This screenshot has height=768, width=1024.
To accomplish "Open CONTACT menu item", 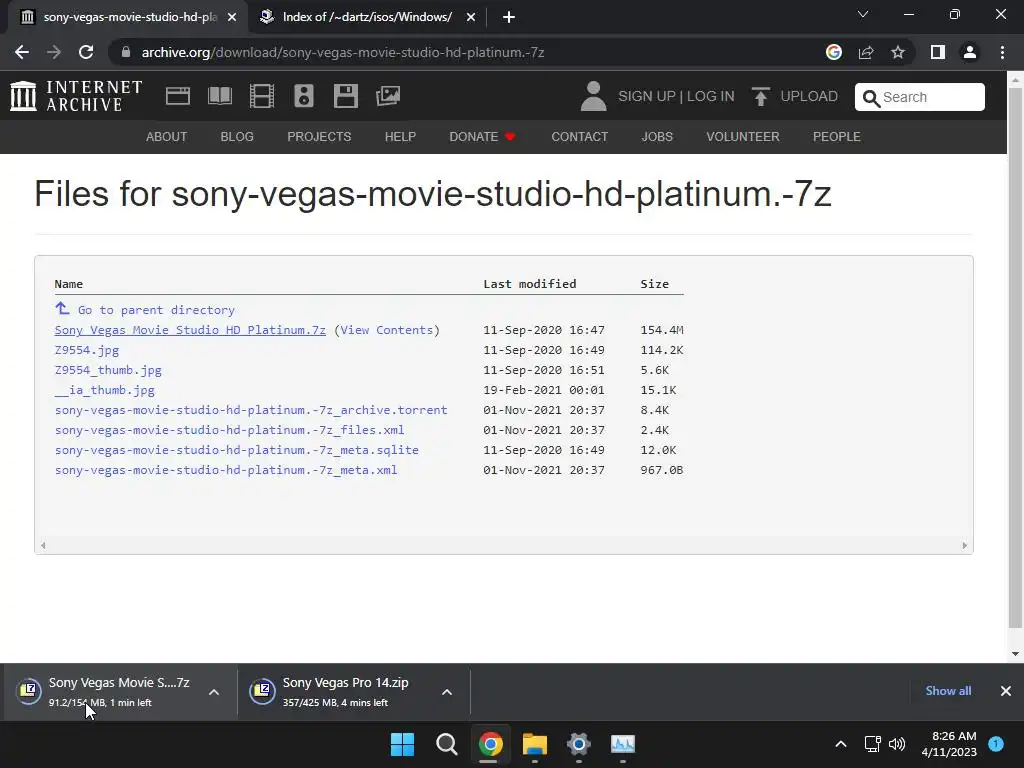I will click(x=580, y=136).
